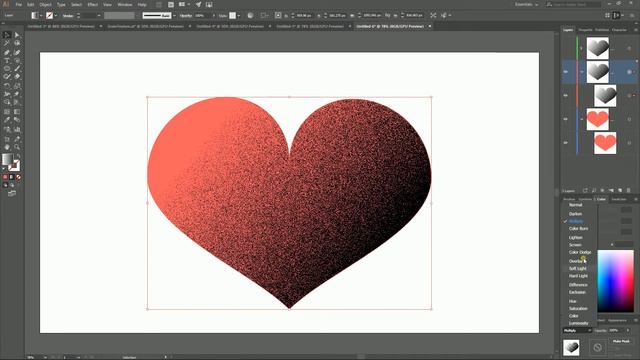Select the Ellipse shape tool
The image size is (640, 360).
click(x=7, y=69)
